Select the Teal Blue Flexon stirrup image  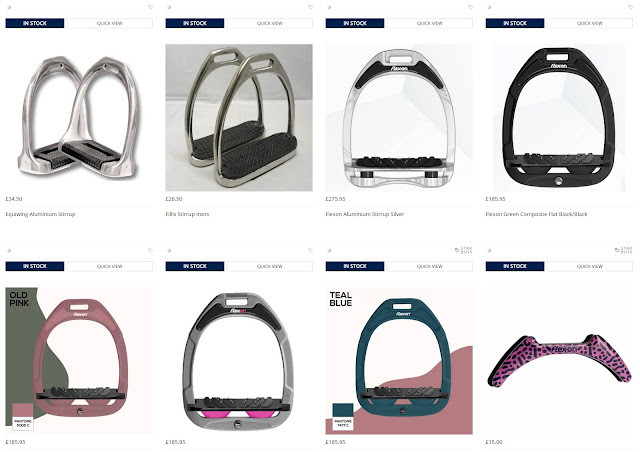tap(399, 361)
